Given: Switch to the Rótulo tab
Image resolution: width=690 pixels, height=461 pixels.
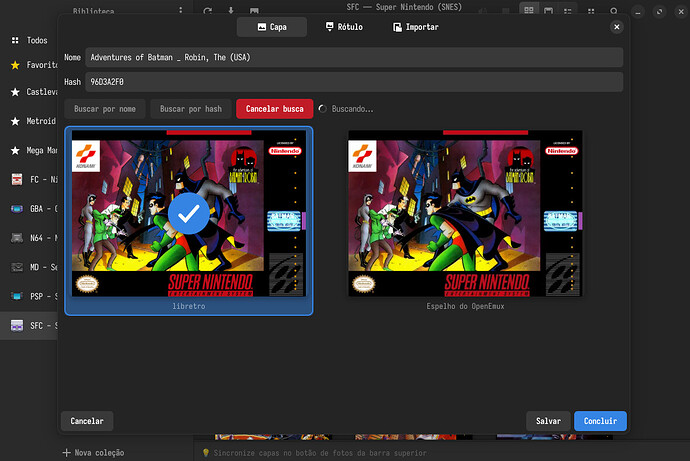Looking at the screenshot, I should tap(344, 27).
